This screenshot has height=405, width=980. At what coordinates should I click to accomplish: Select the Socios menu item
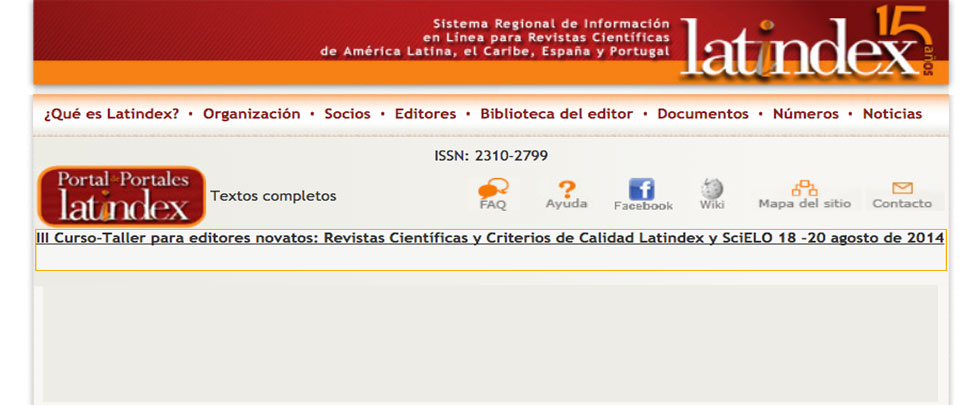click(x=347, y=114)
